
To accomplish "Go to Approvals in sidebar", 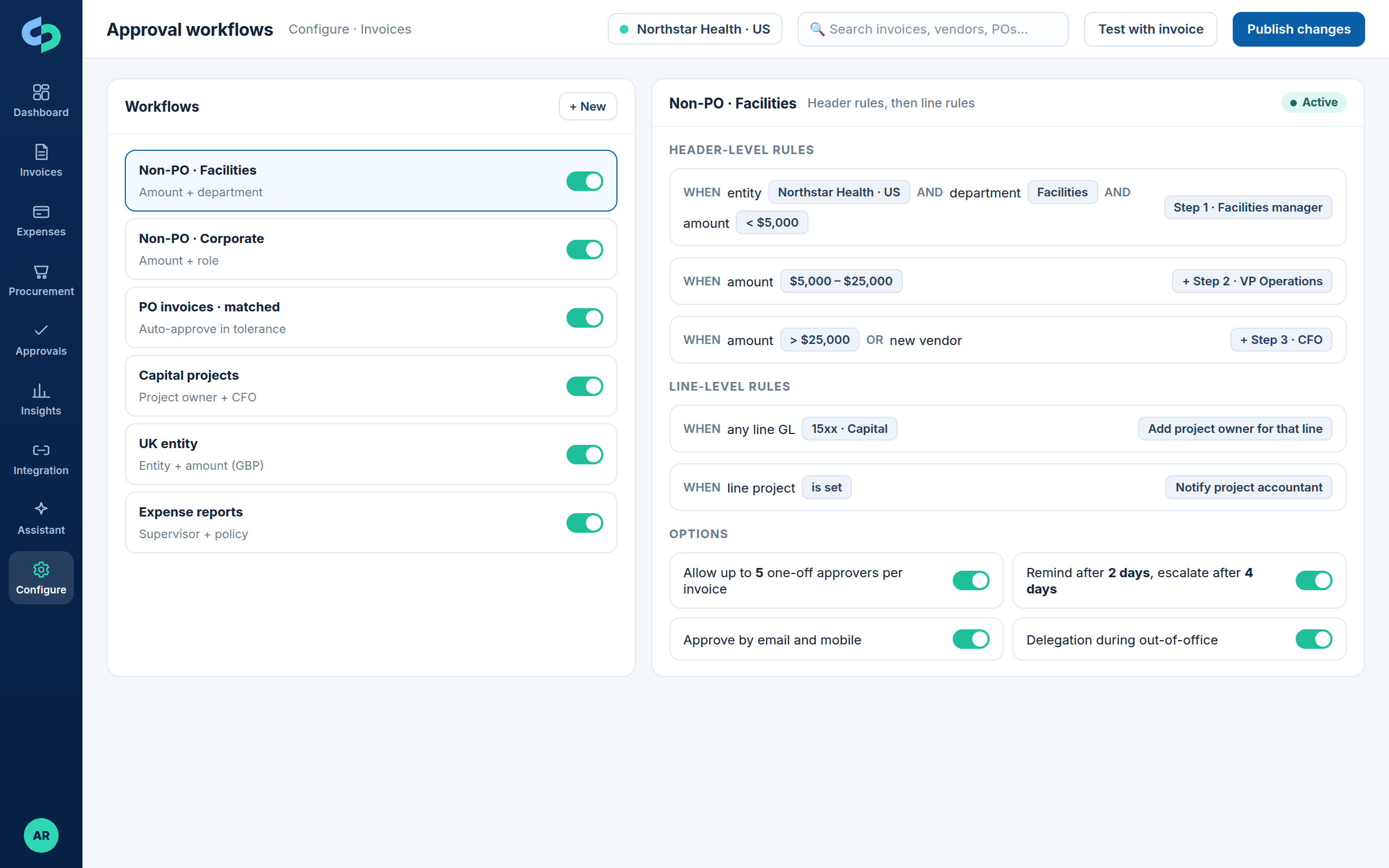I will pyautogui.click(x=41, y=339).
